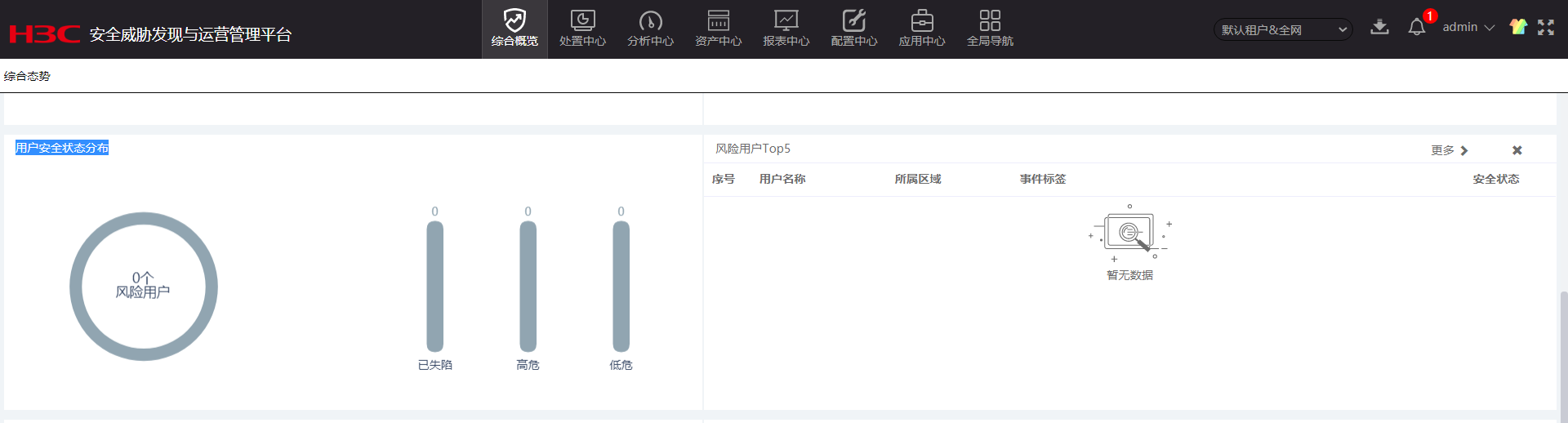
Task: Open the 综合概览 overview tab
Action: click(514, 29)
